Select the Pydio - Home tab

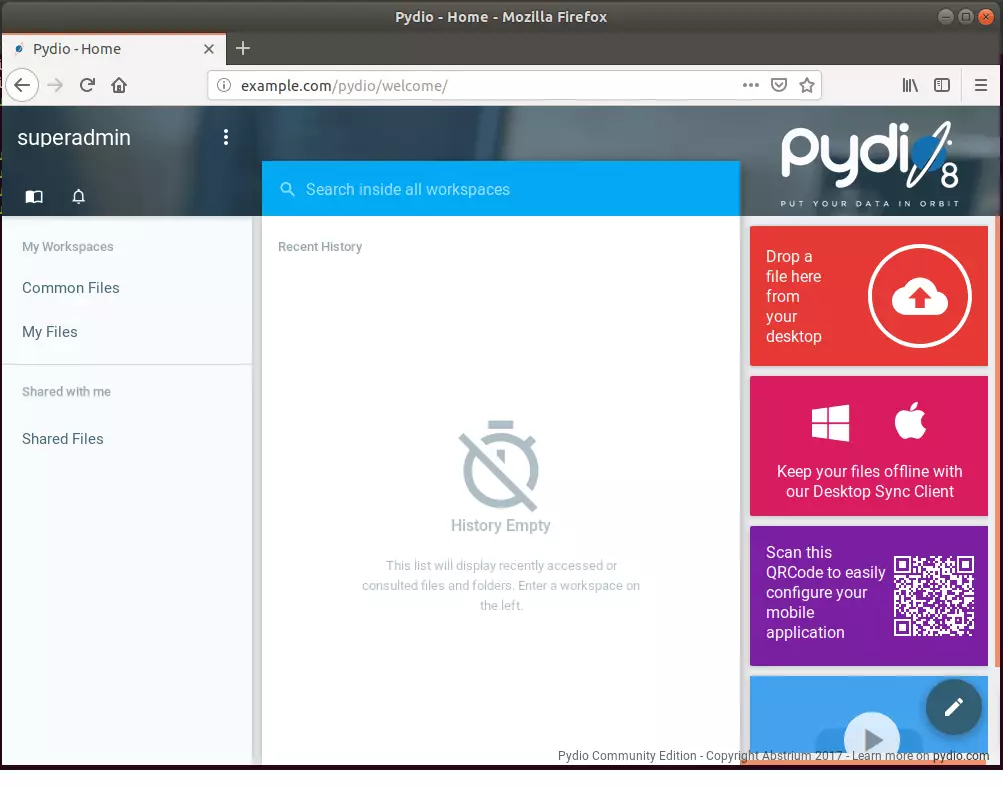pos(114,49)
